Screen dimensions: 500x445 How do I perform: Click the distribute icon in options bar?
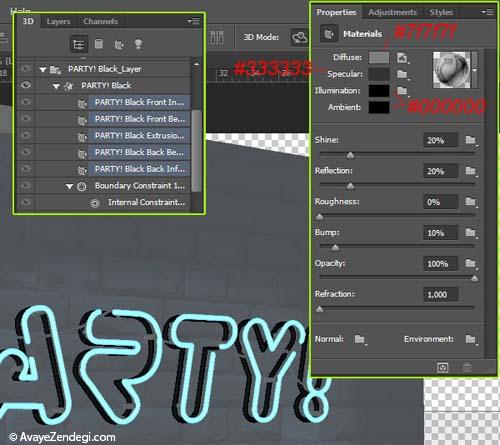pos(217,38)
